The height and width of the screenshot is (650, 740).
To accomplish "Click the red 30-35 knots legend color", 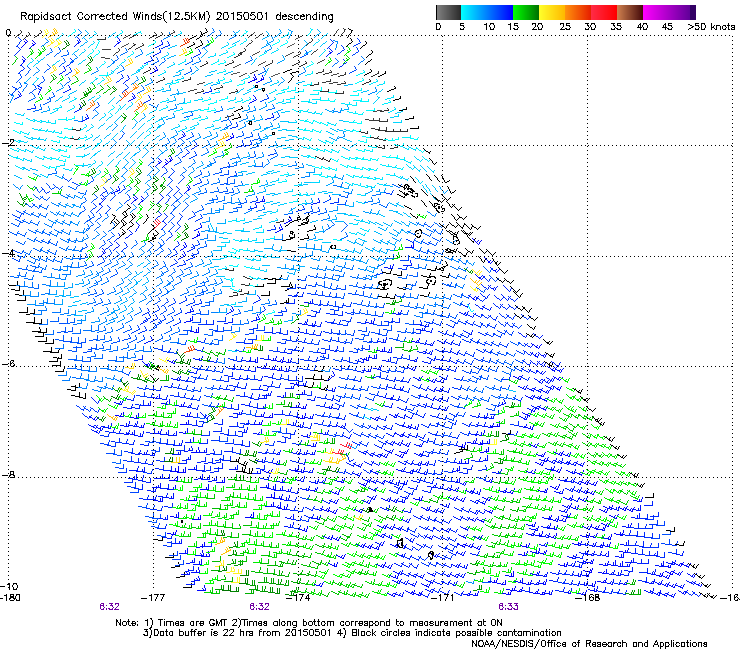I will (x=604, y=12).
